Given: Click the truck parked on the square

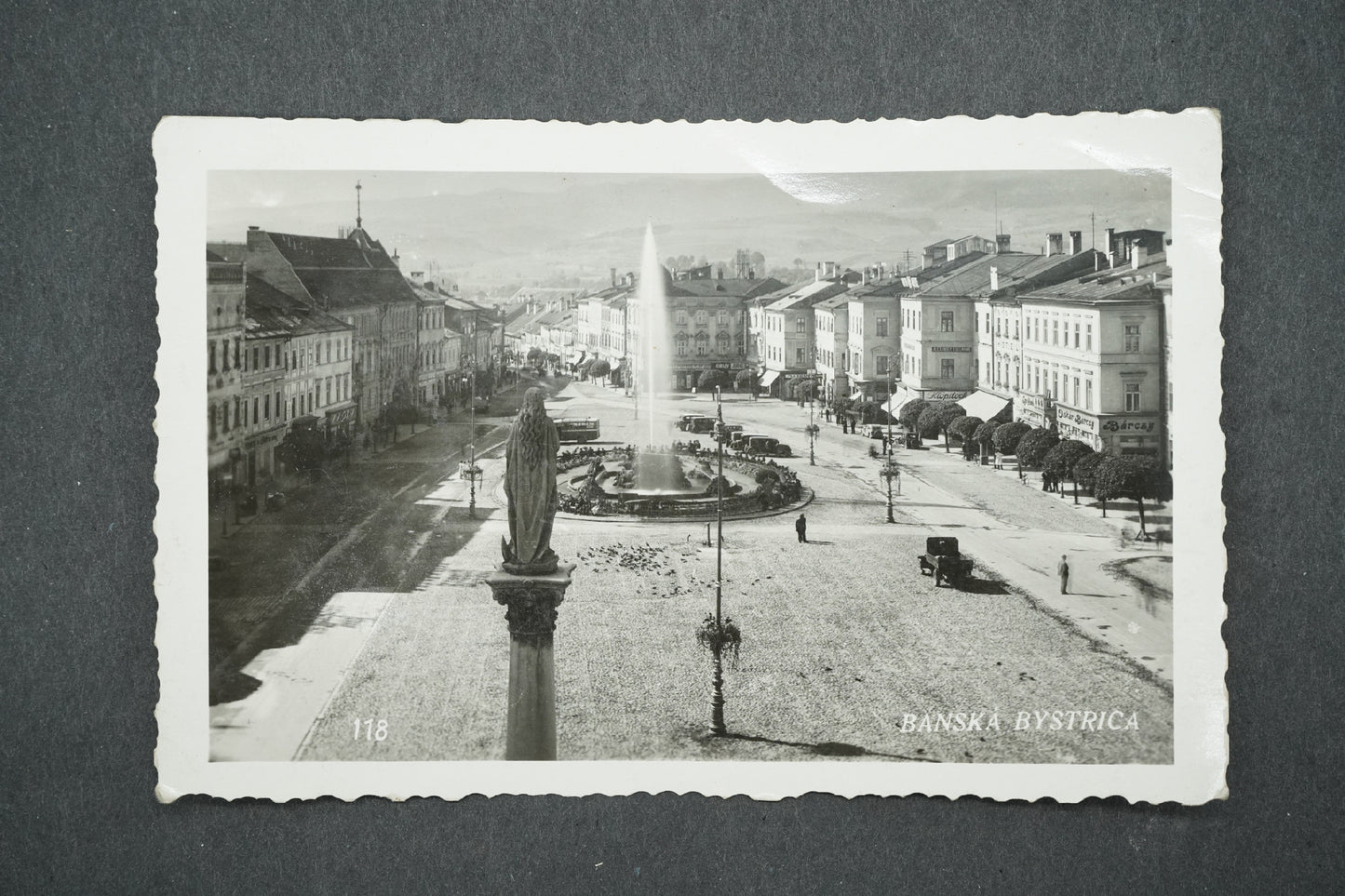Looking at the screenshot, I should (945, 560).
